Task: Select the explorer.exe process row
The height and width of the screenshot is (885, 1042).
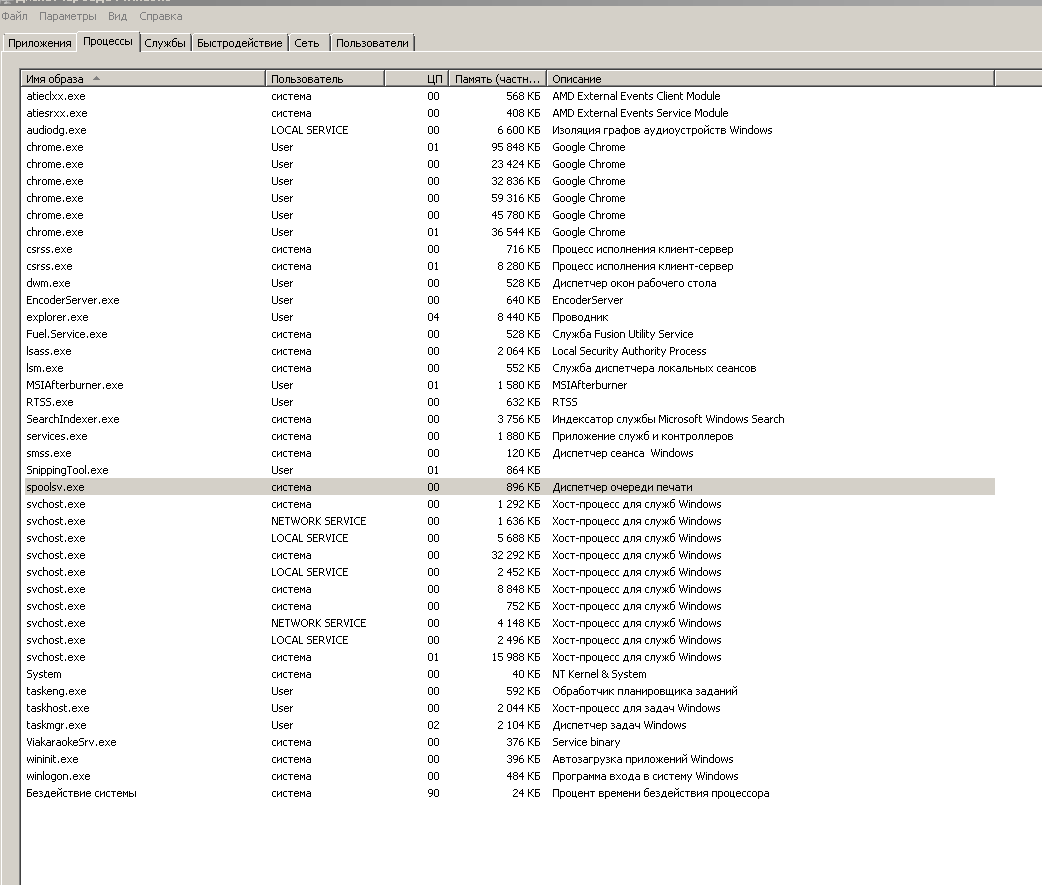Action: [510, 318]
